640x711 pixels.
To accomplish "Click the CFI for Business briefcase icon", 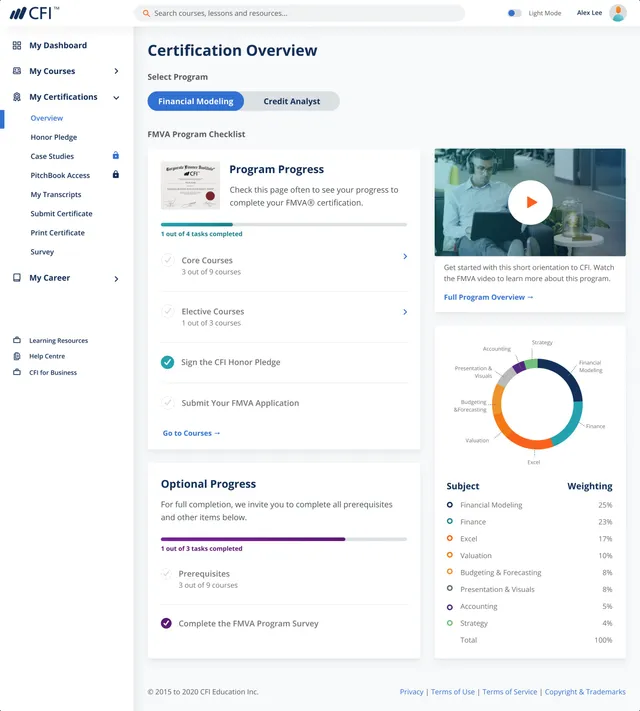I will (x=17, y=372).
